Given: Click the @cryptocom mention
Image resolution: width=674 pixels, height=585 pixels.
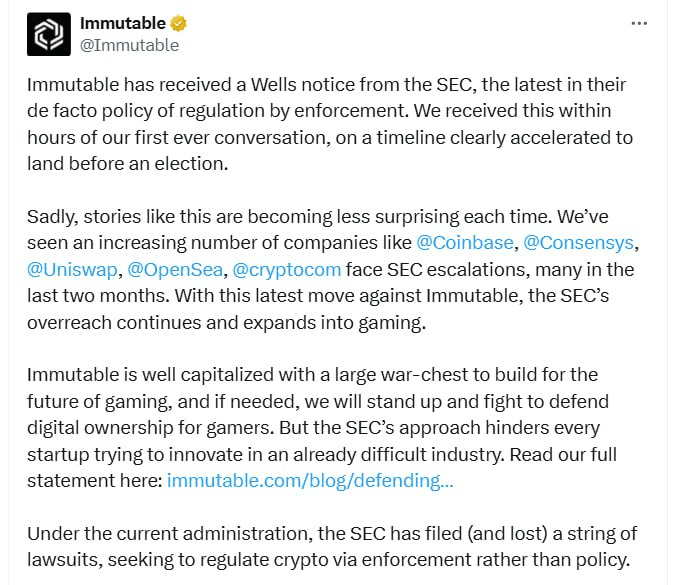Looking at the screenshot, I should [287, 270].
